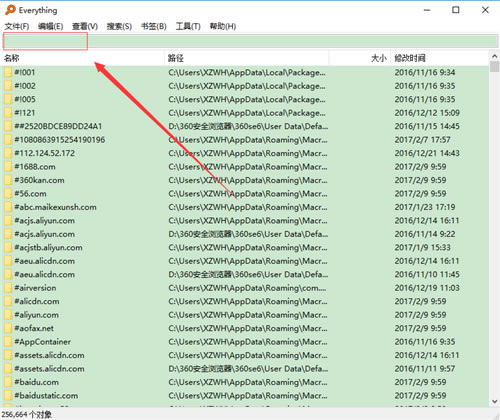Click the folder icon of #baidu.com
Screen dimensions: 500x420
(x=8, y=382)
